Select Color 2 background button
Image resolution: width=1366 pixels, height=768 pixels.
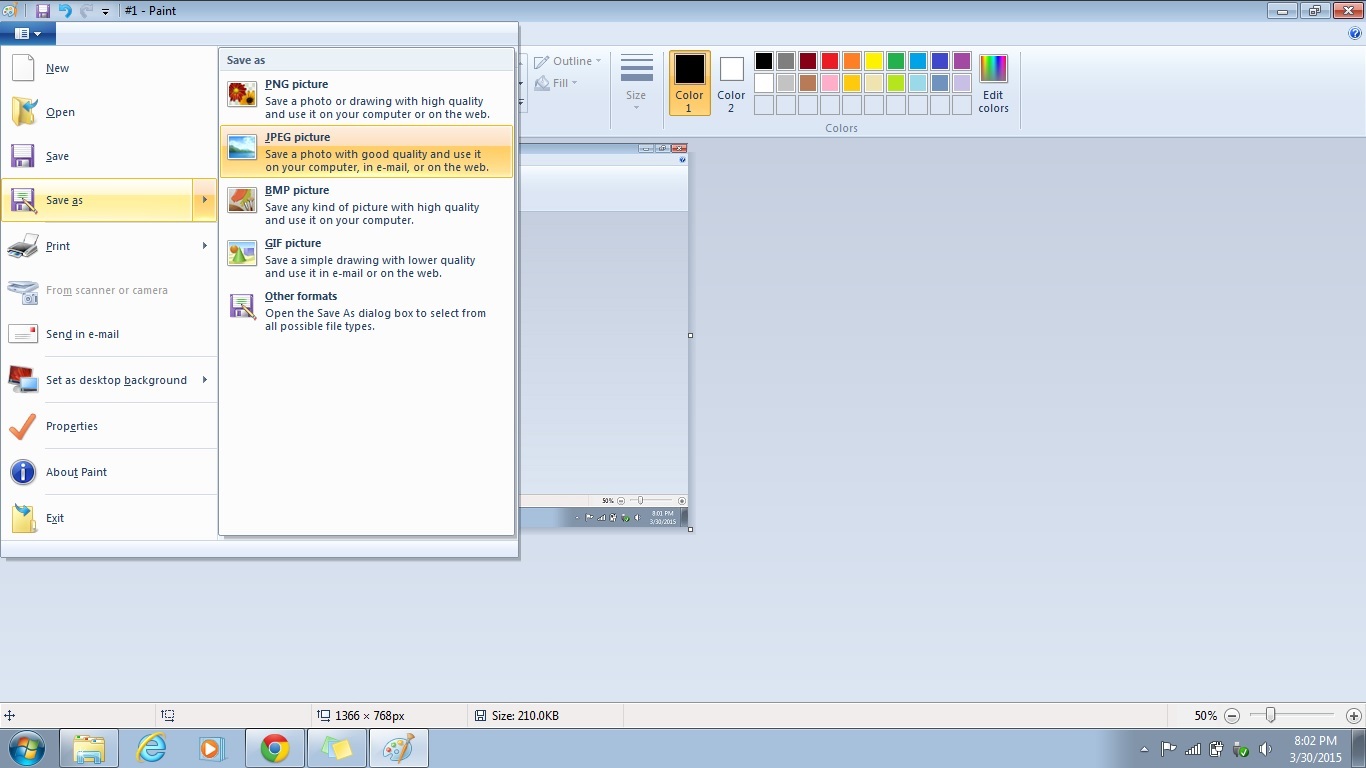click(731, 83)
